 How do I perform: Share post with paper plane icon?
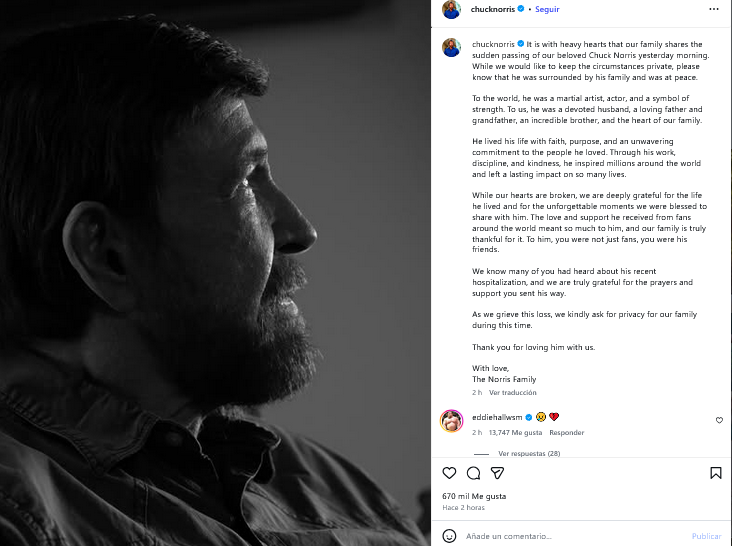coord(497,473)
